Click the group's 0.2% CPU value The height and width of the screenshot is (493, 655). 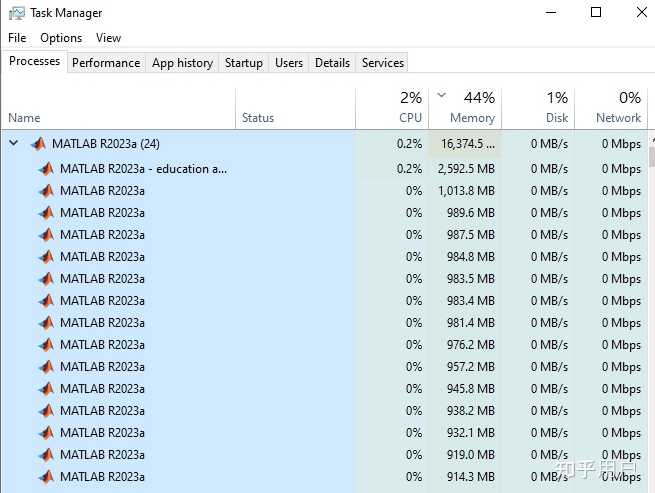click(x=409, y=144)
